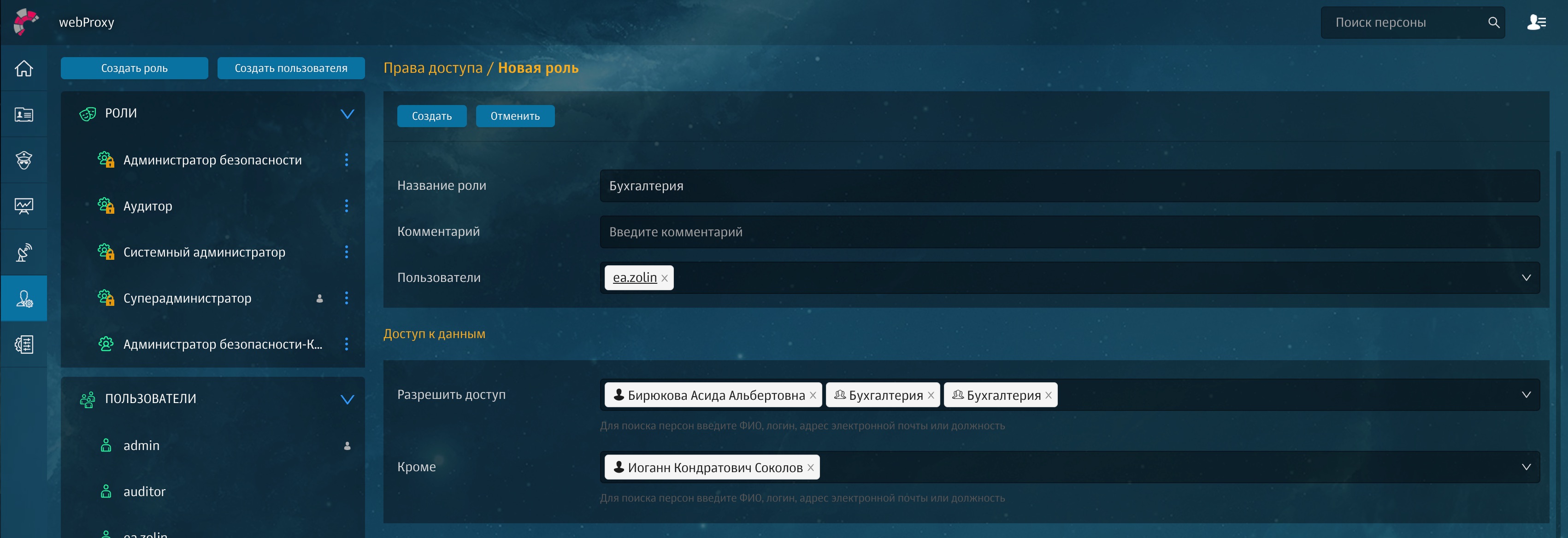The image size is (1568, 538).
Task: Select the access rights sidebar icon
Action: (24, 298)
